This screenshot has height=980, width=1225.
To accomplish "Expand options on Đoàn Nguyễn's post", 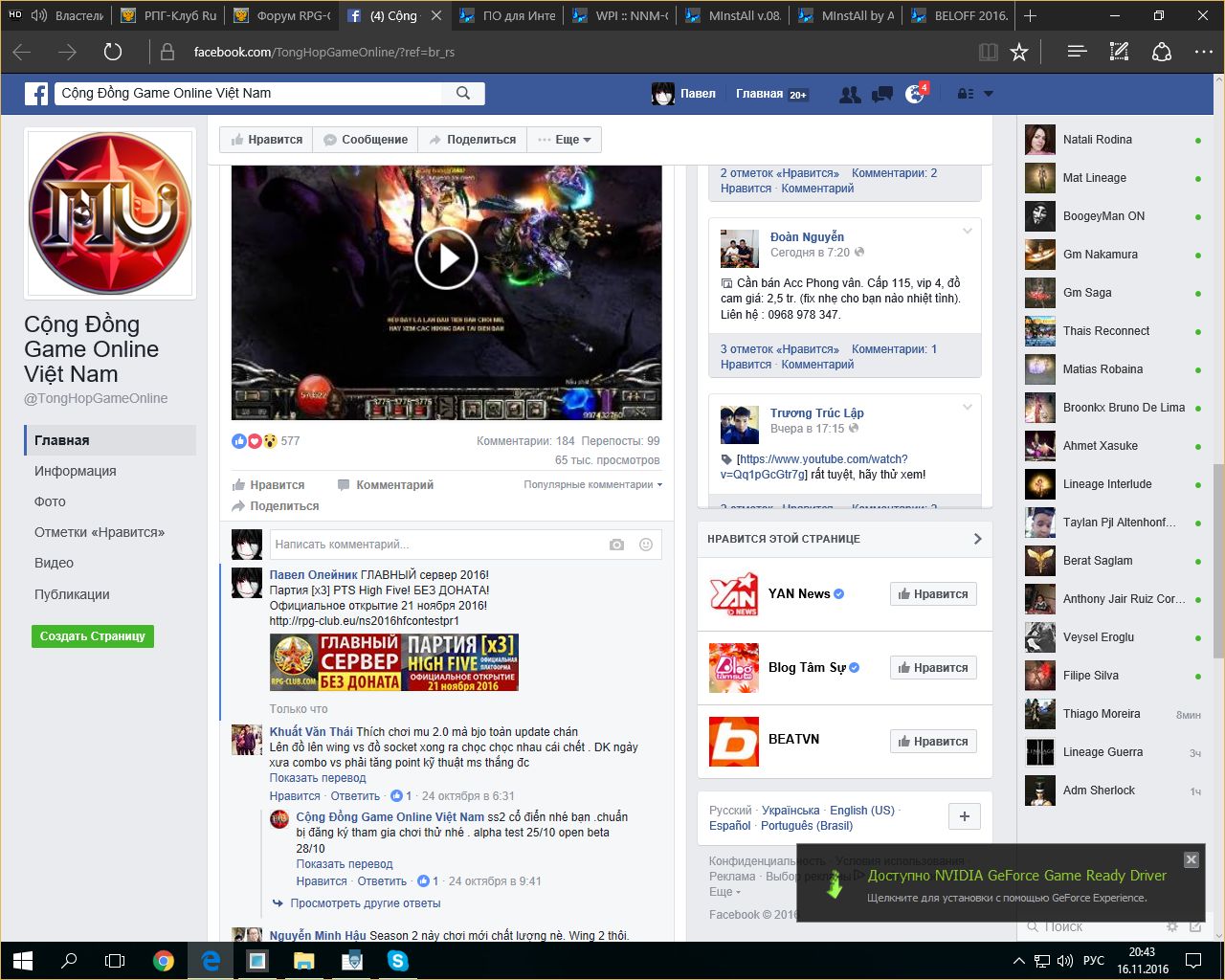I will point(967,231).
